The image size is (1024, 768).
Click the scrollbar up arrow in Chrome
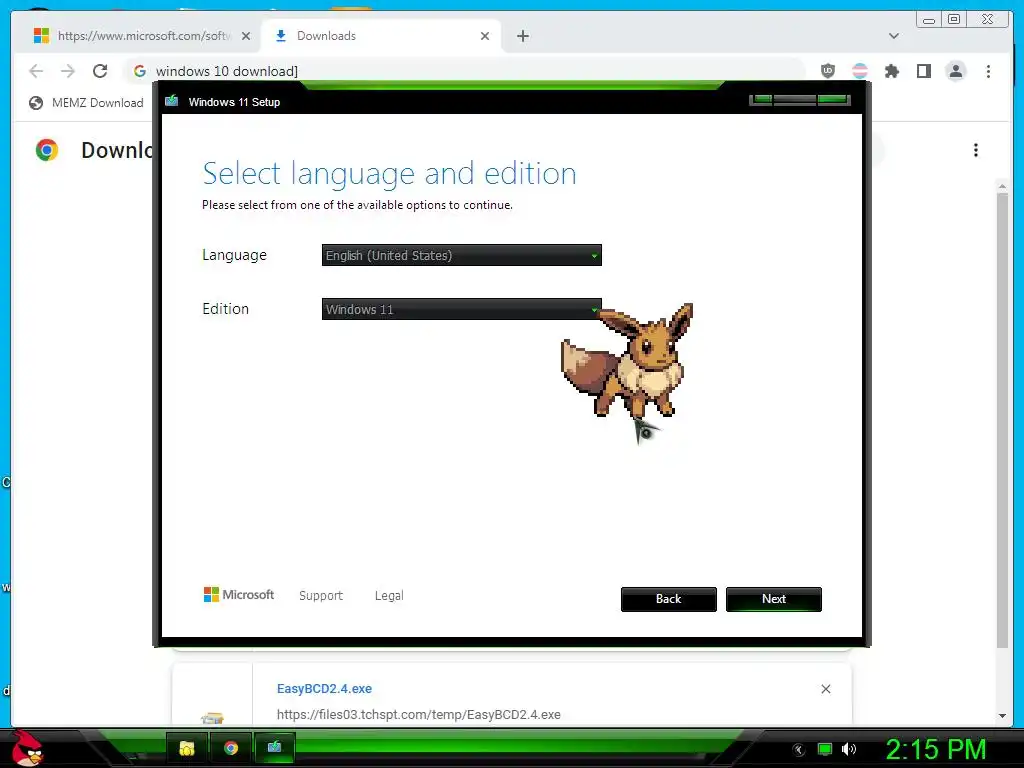coord(1002,186)
